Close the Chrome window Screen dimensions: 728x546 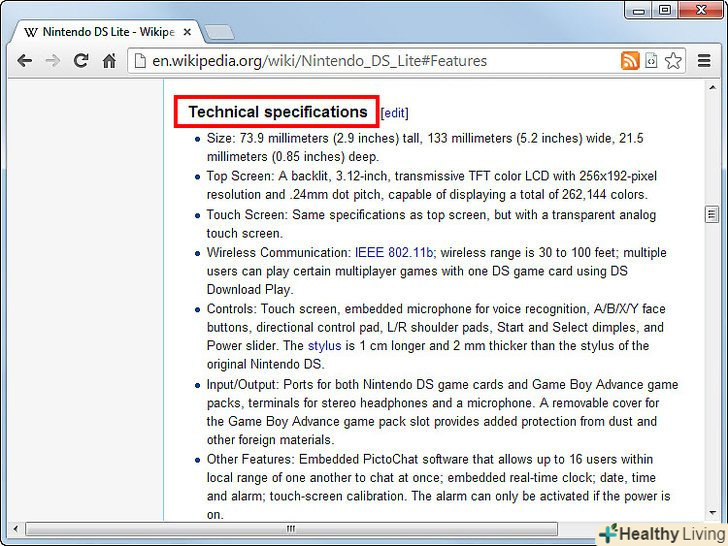point(701,10)
